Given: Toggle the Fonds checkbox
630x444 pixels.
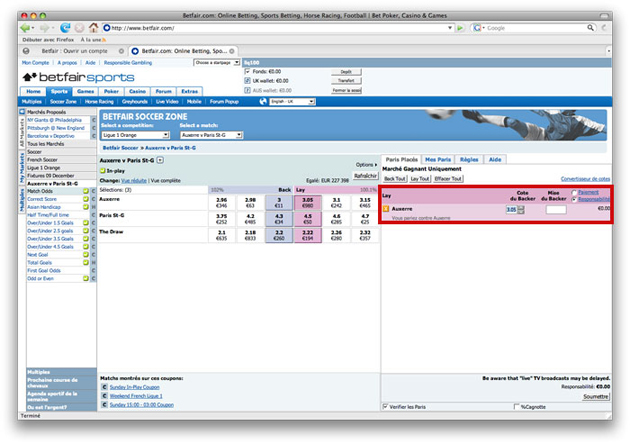Looking at the screenshot, I should point(248,72).
